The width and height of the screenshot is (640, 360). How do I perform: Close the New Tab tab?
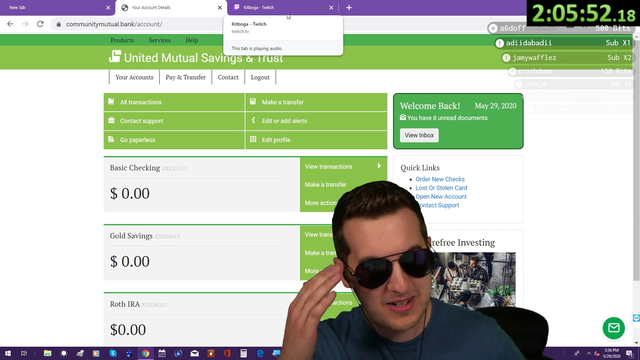108,7
